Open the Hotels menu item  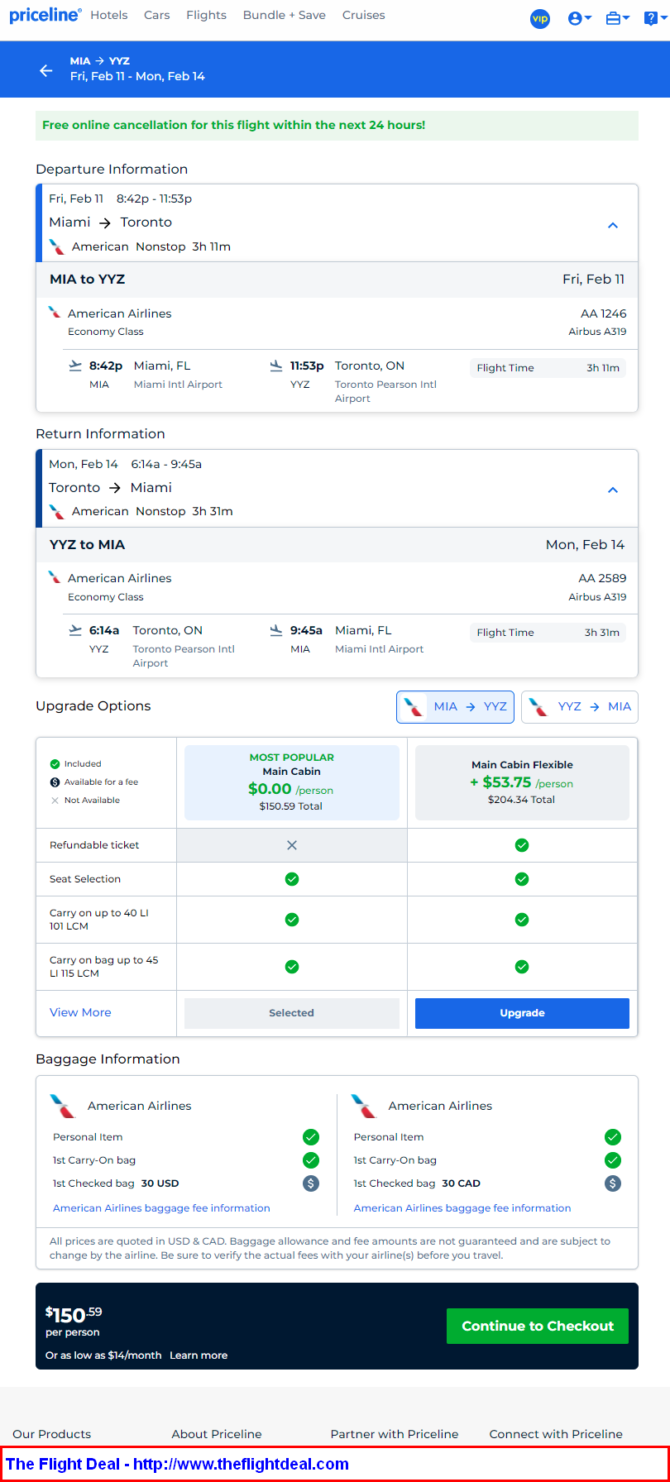(x=109, y=15)
